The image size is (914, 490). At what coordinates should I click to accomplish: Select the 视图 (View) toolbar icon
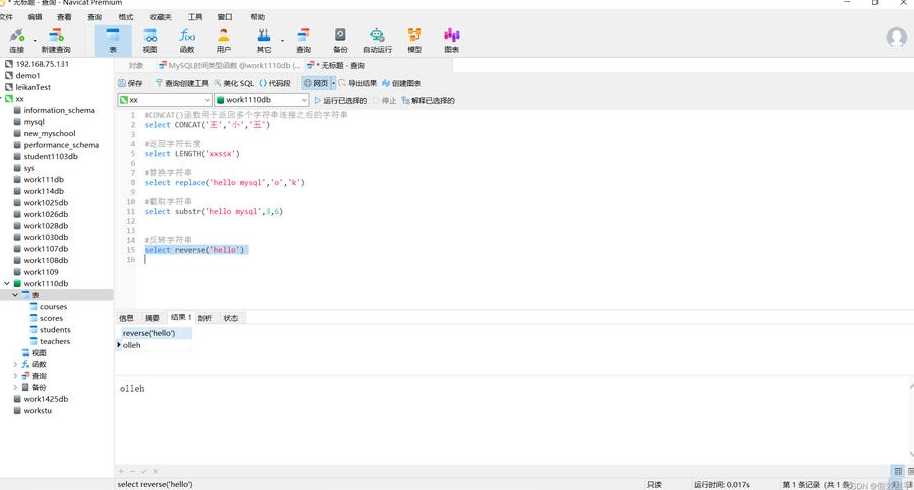coord(150,40)
